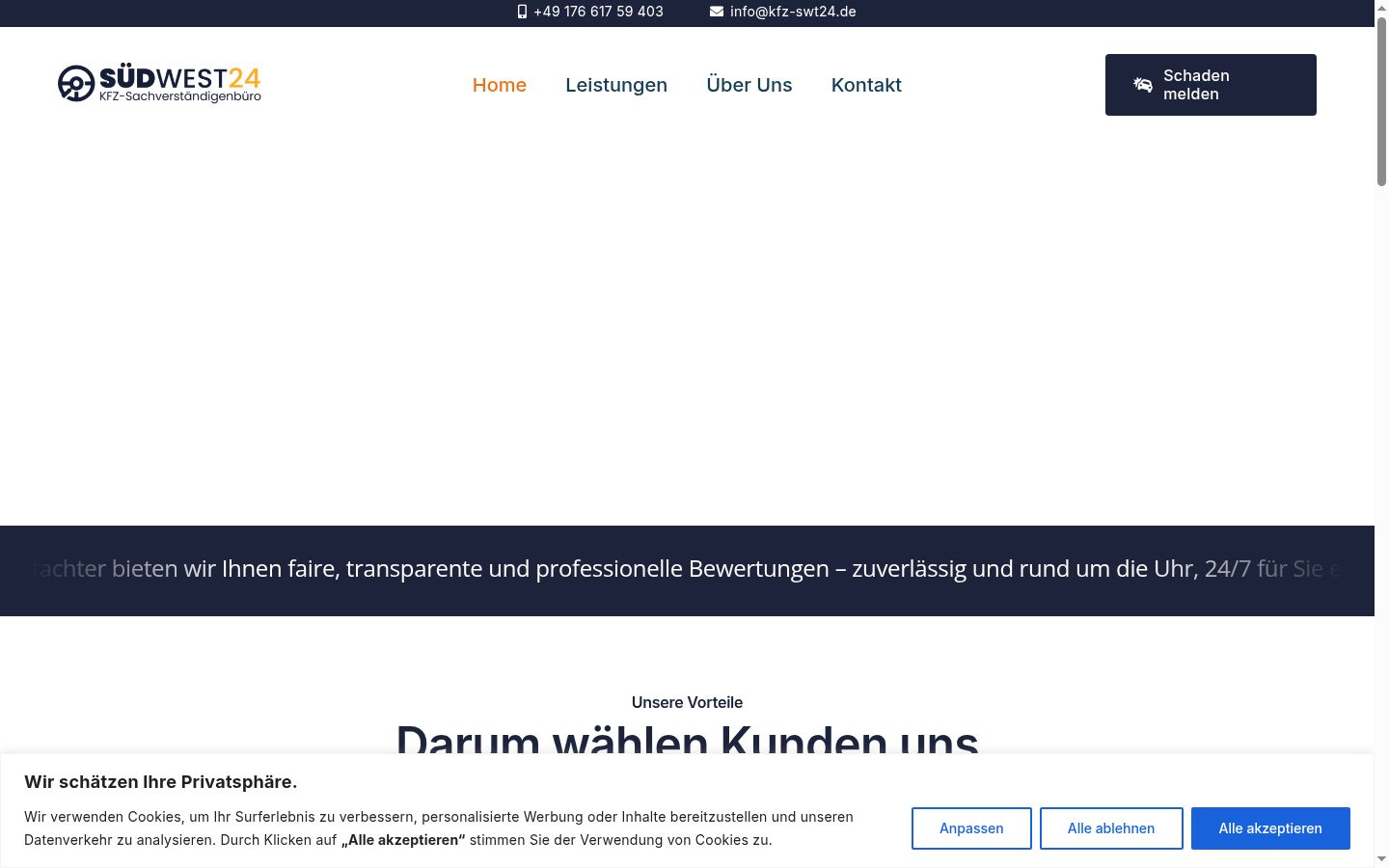Open the Über Uns page

749,85
